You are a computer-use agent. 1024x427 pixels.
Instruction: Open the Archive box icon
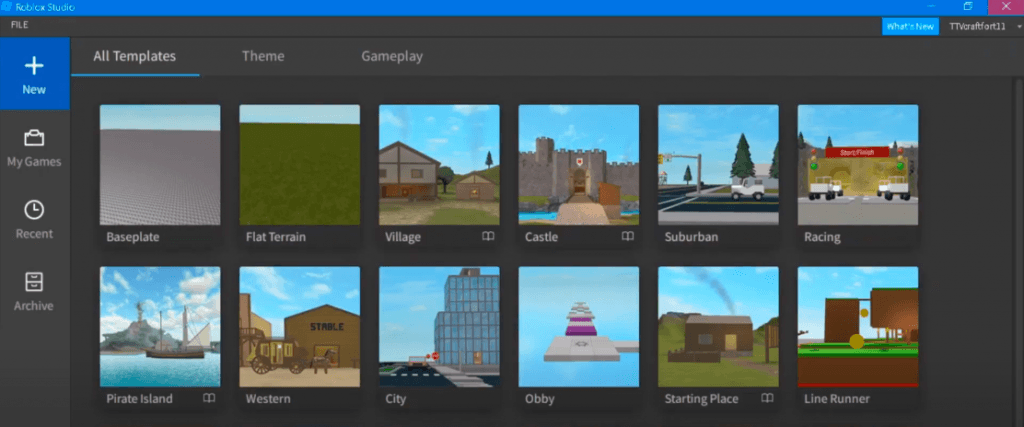(34, 281)
